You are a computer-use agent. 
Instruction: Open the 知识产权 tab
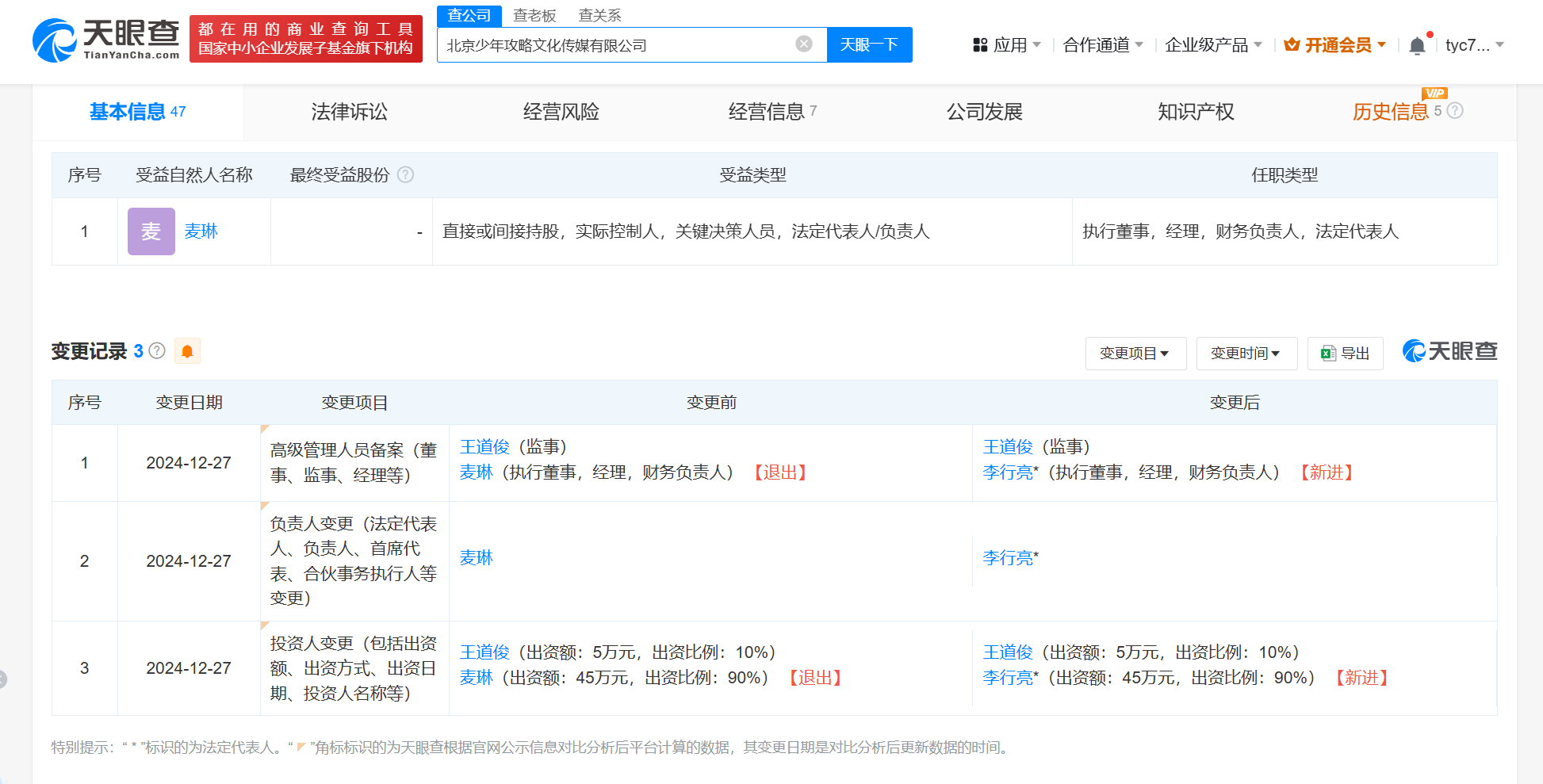(1196, 112)
